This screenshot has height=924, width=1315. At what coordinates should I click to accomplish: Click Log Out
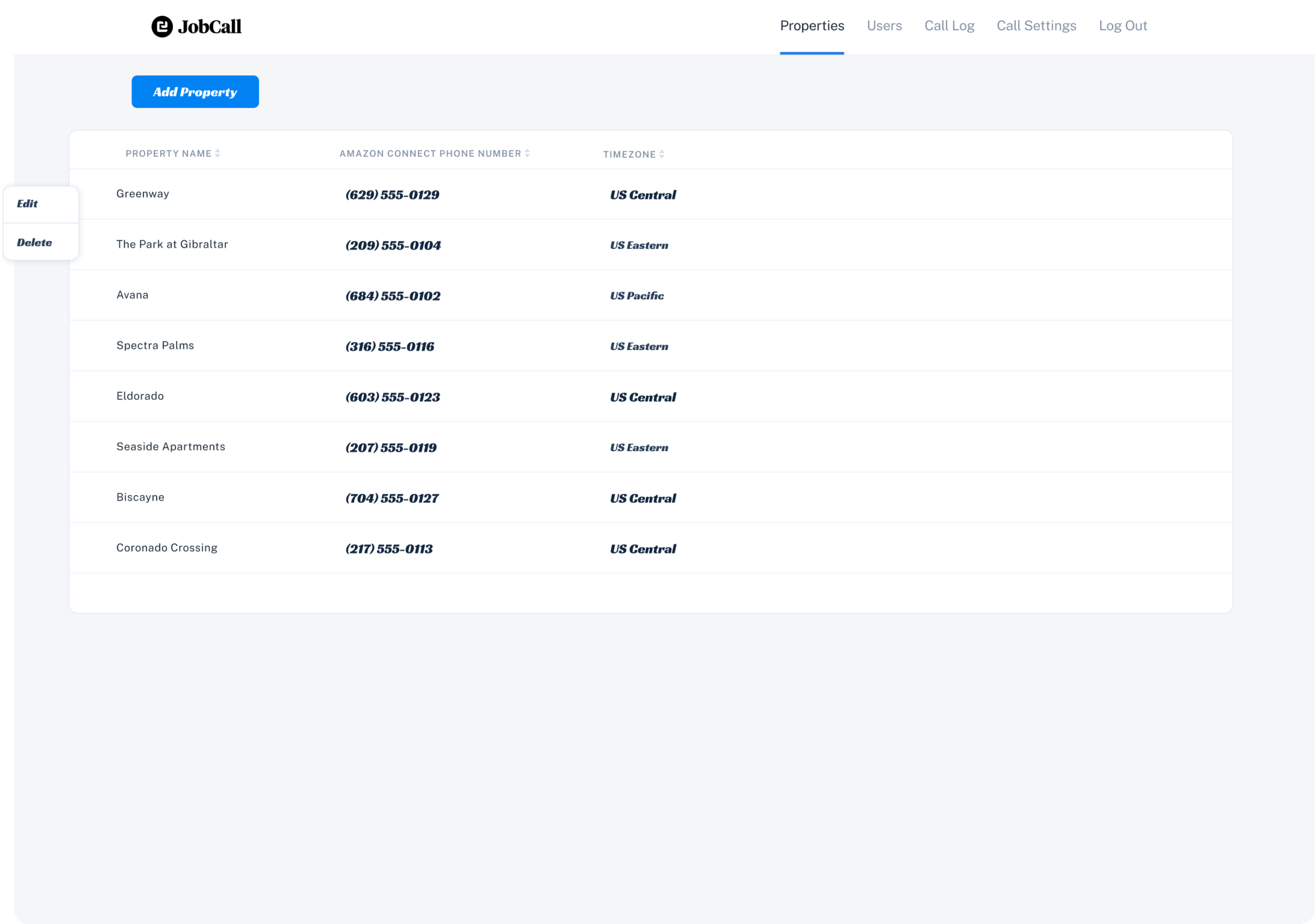(x=1123, y=26)
